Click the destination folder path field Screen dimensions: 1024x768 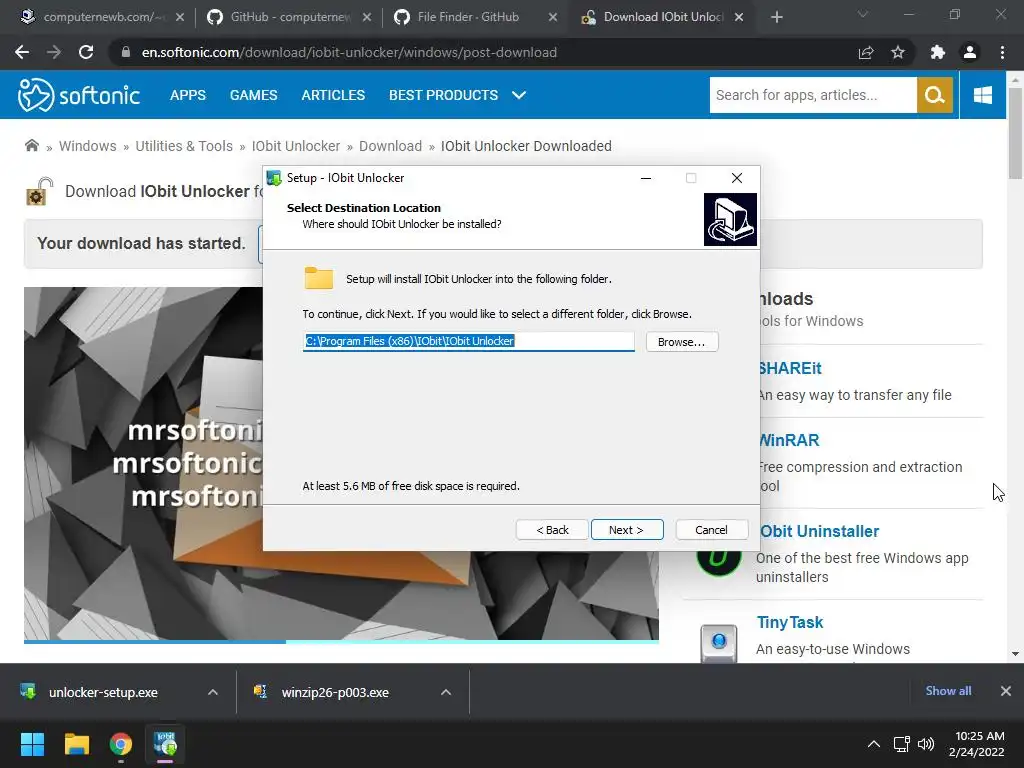coord(468,341)
